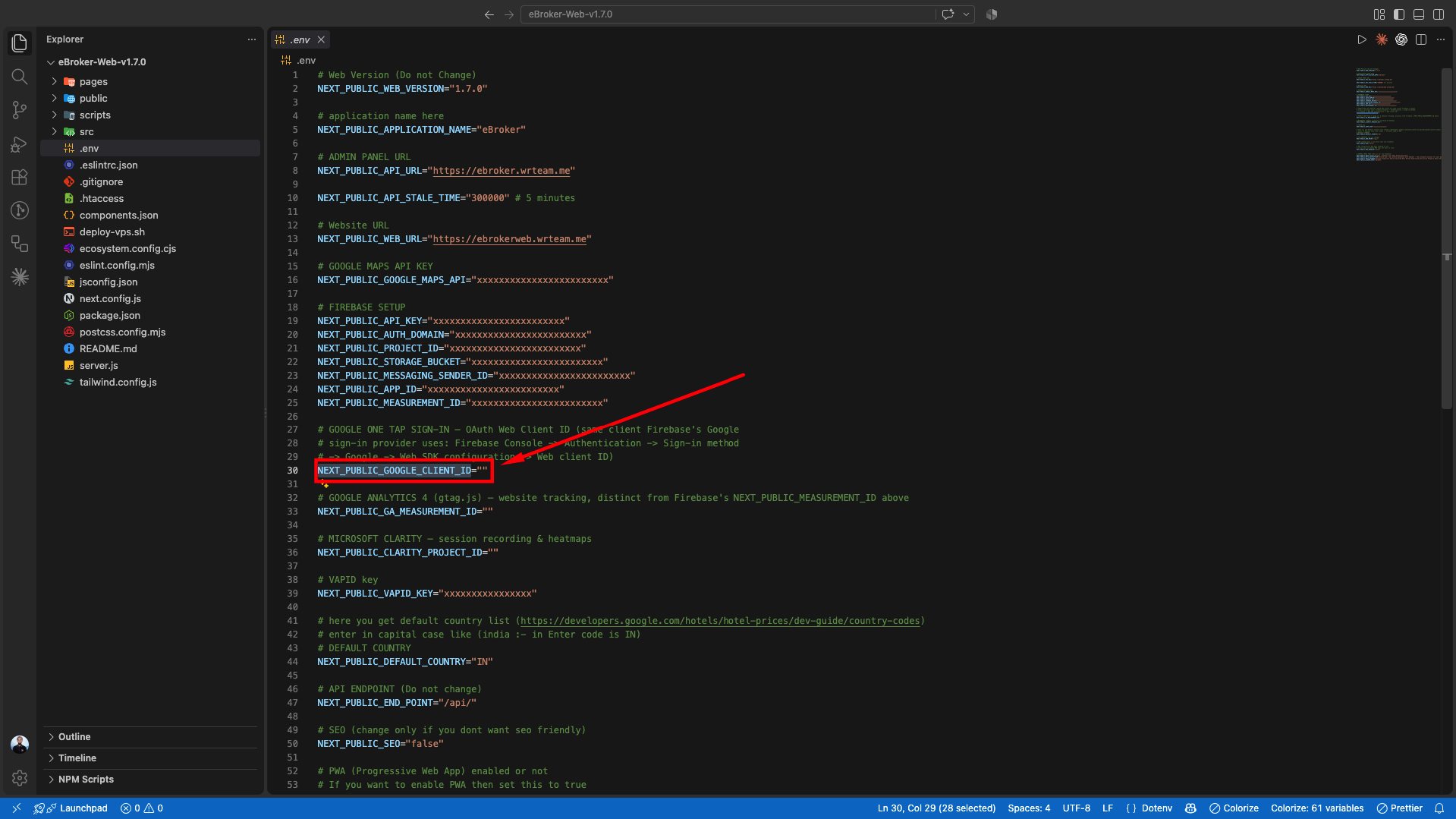Open the ebroker.wrteam.me API URL link
Screen dimensions: 1456x819
(502, 171)
